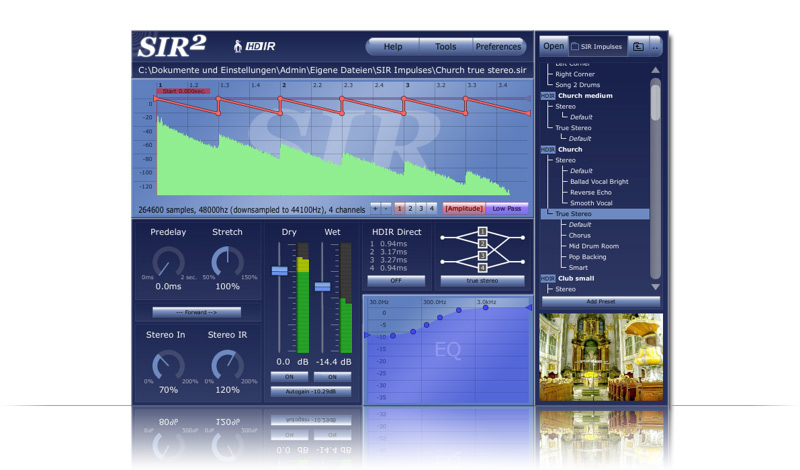Expand Stereo under Church medium
Viewport: 800px width, 470px height.
pyautogui.click(x=565, y=107)
